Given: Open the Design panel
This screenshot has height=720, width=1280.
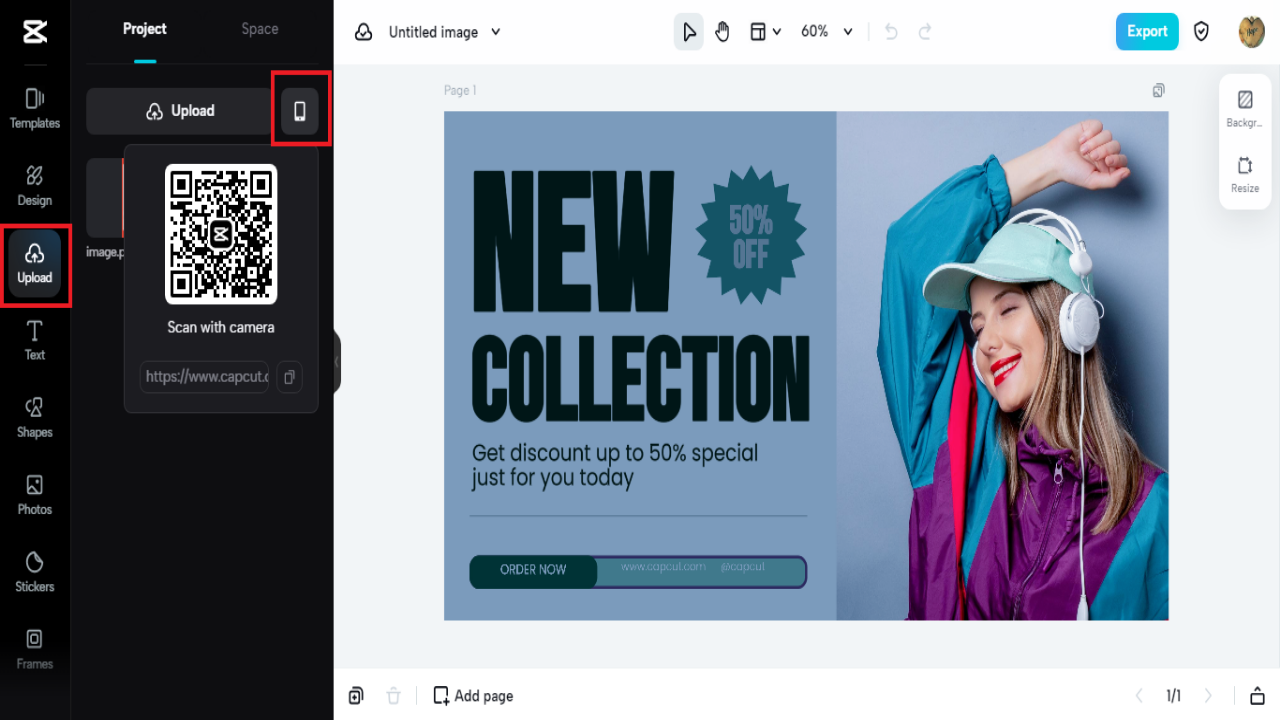Looking at the screenshot, I should pos(35,186).
